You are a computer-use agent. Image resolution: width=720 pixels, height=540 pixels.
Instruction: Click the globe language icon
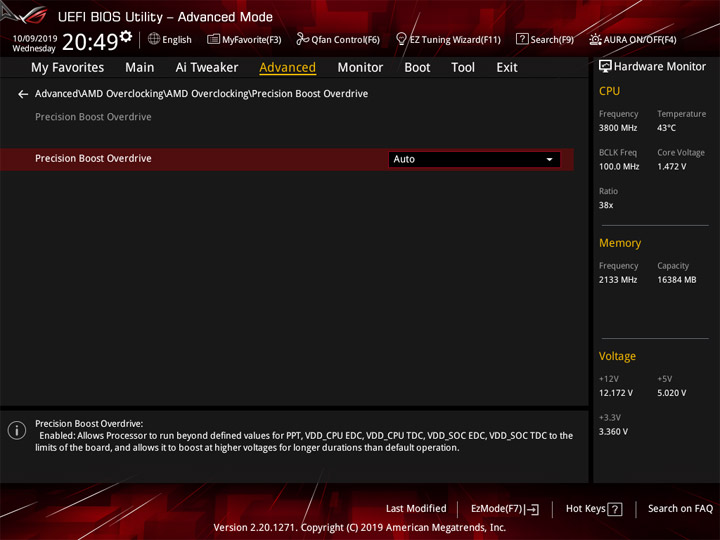pos(154,39)
